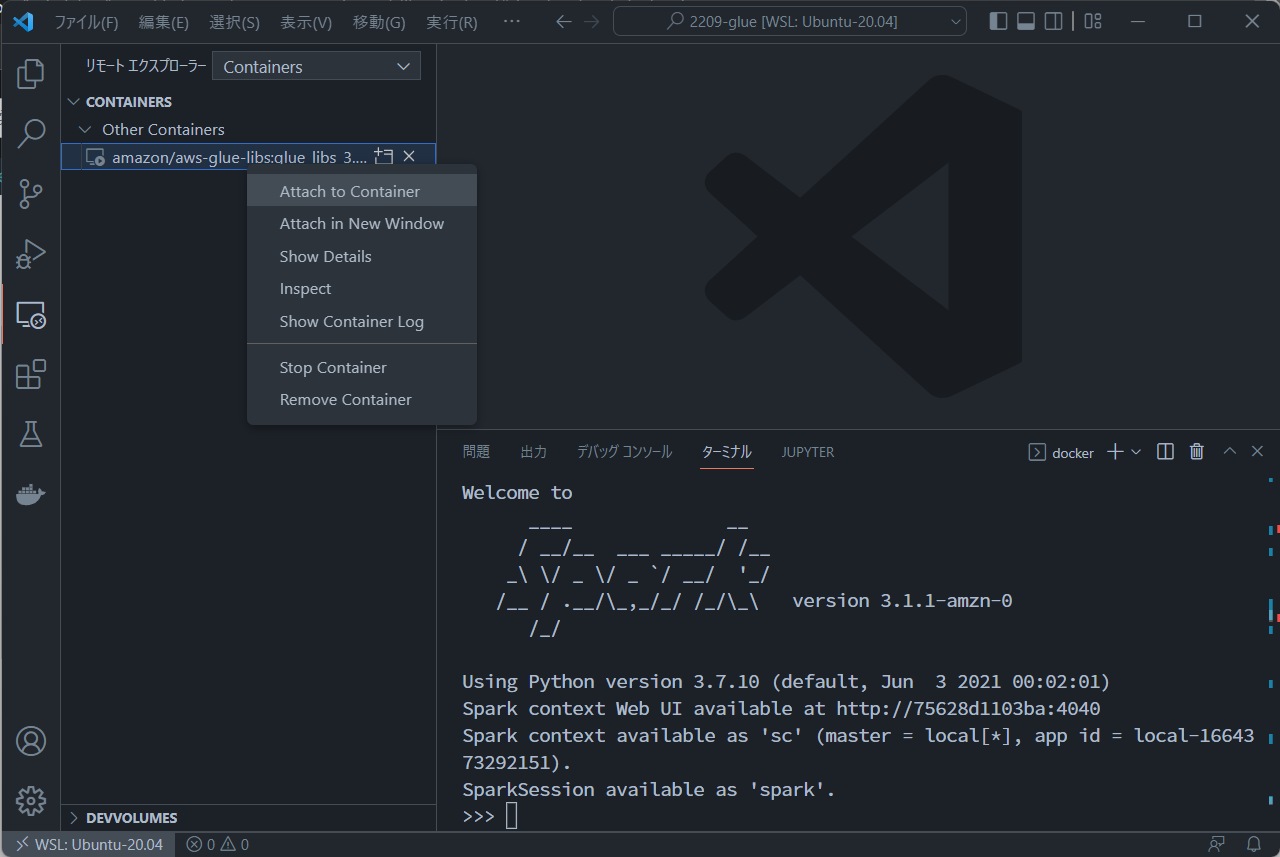Screen dimensions: 1280x857
Task: Open the Testing flask icon
Action: click(x=31, y=434)
